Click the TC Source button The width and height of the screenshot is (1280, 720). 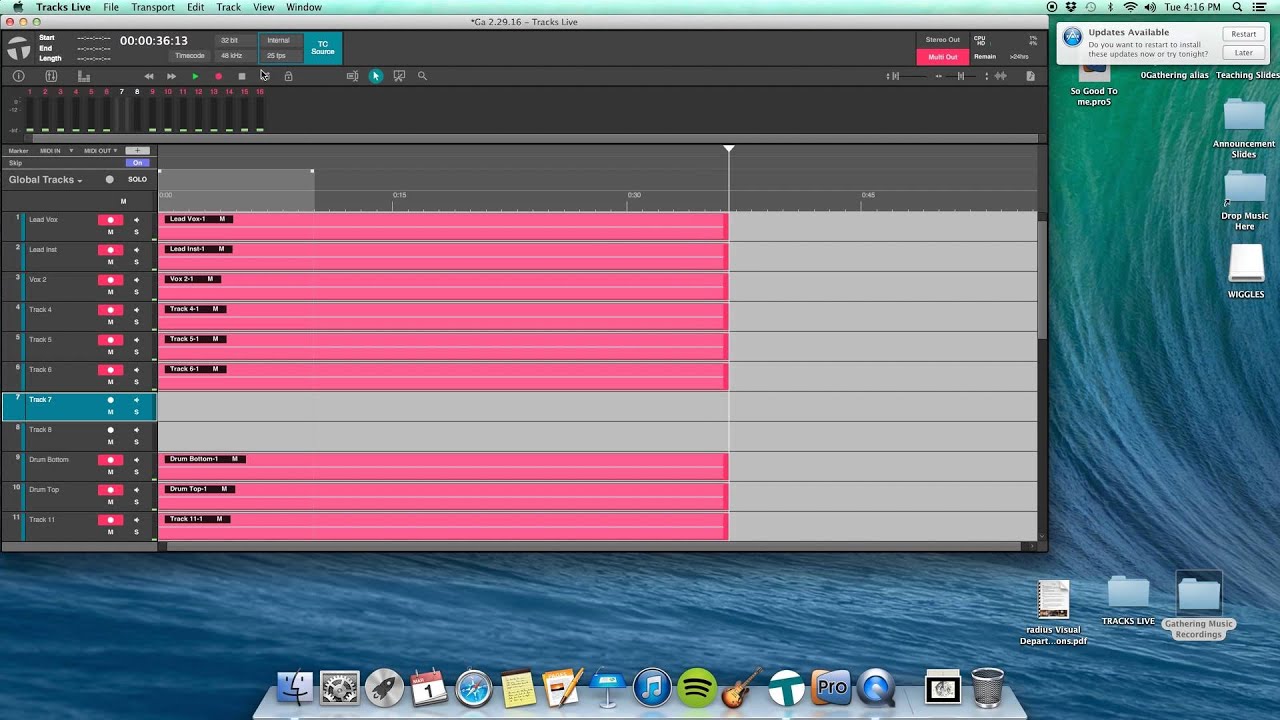(x=322, y=48)
